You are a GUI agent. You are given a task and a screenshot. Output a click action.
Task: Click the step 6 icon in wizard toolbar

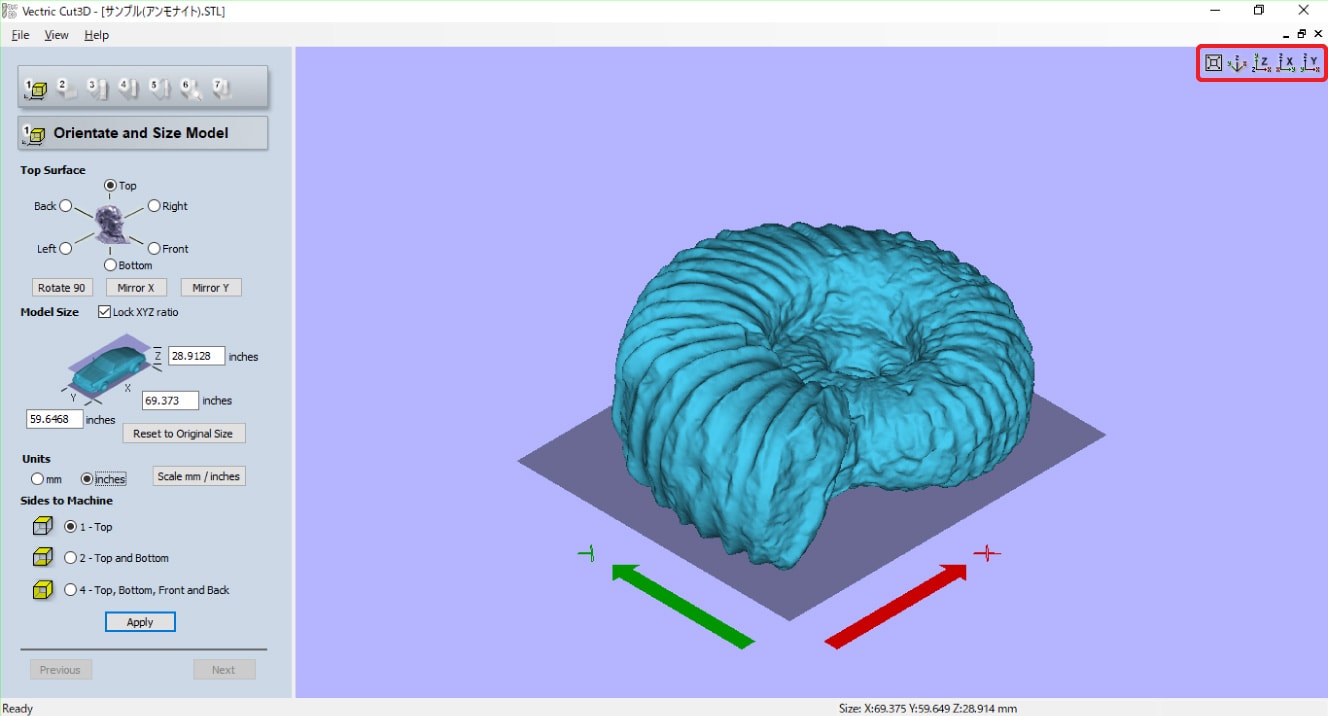[x=190, y=88]
